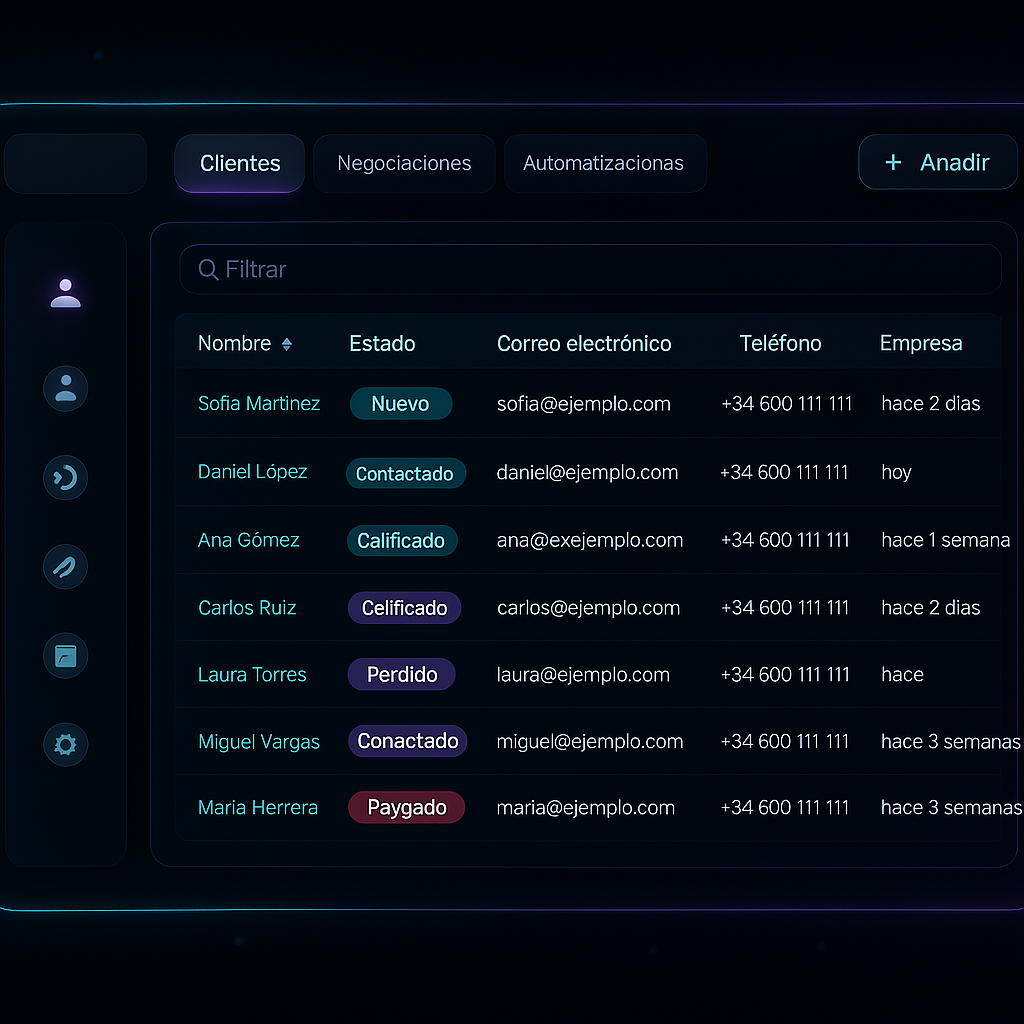
Task: Click the Celificado colored badge on Carlos Ruiz
Action: (x=404, y=607)
